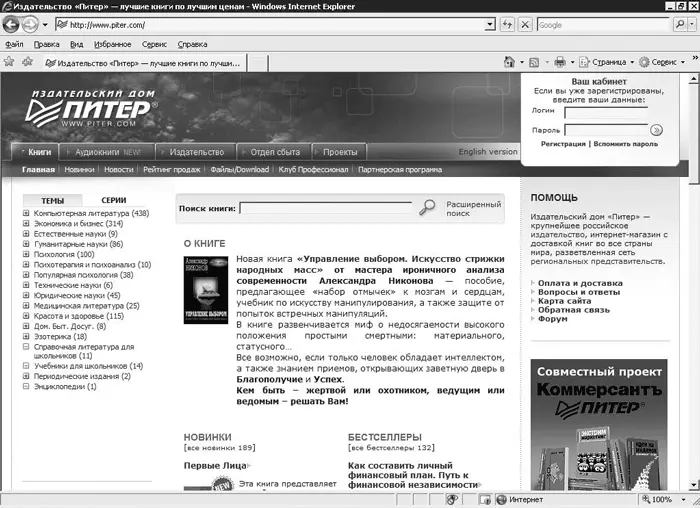Image resolution: width=700 pixels, height=508 pixels.
Task: Click in the Поиск книги search field
Action: pyautogui.click(x=325, y=208)
